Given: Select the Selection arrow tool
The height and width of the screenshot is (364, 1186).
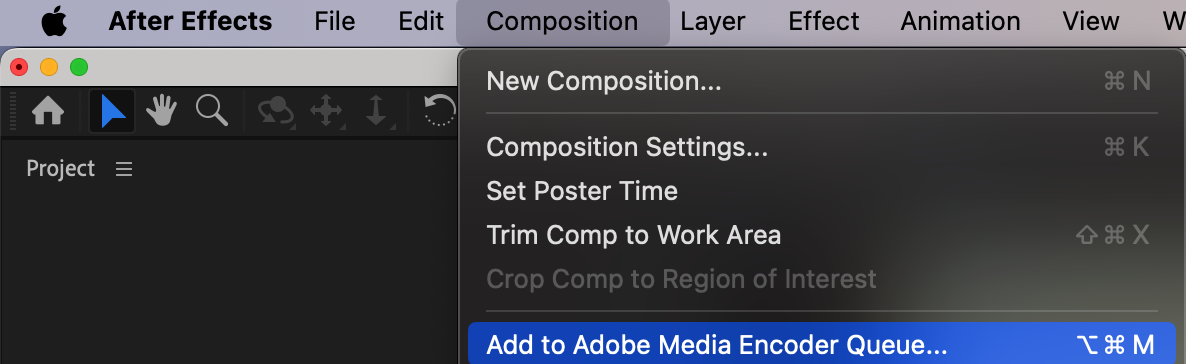Looking at the screenshot, I should 112,111.
